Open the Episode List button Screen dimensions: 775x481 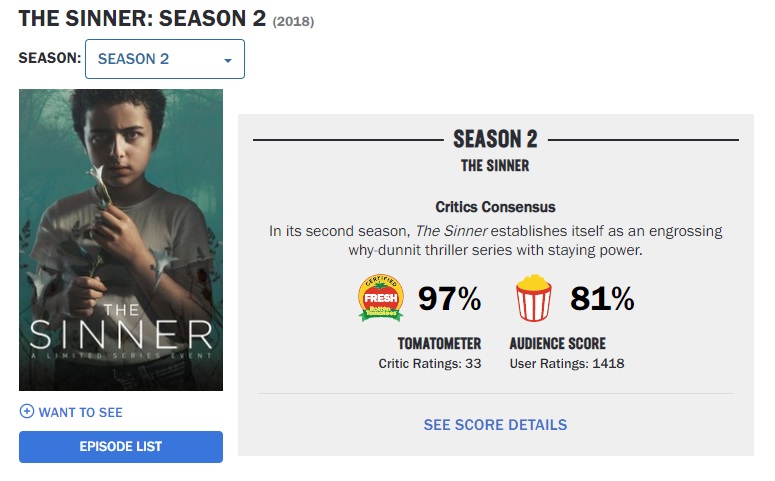(x=121, y=446)
